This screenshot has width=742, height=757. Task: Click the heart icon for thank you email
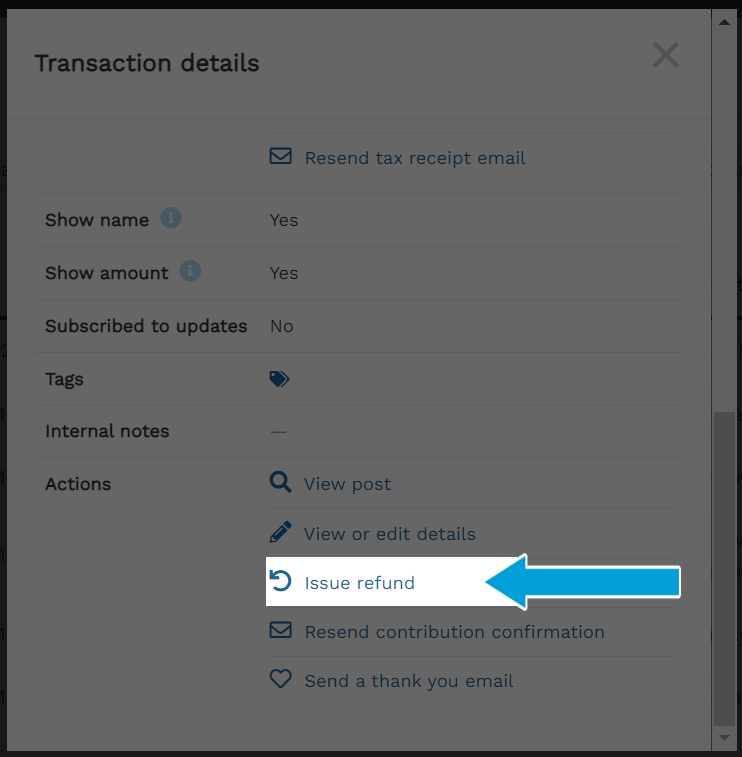pyautogui.click(x=280, y=679)
